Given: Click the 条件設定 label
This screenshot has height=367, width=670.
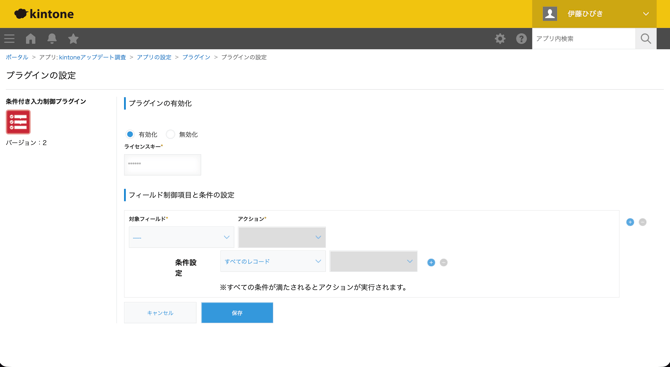Looking at the screenshot, I should (x=186, y=267).
